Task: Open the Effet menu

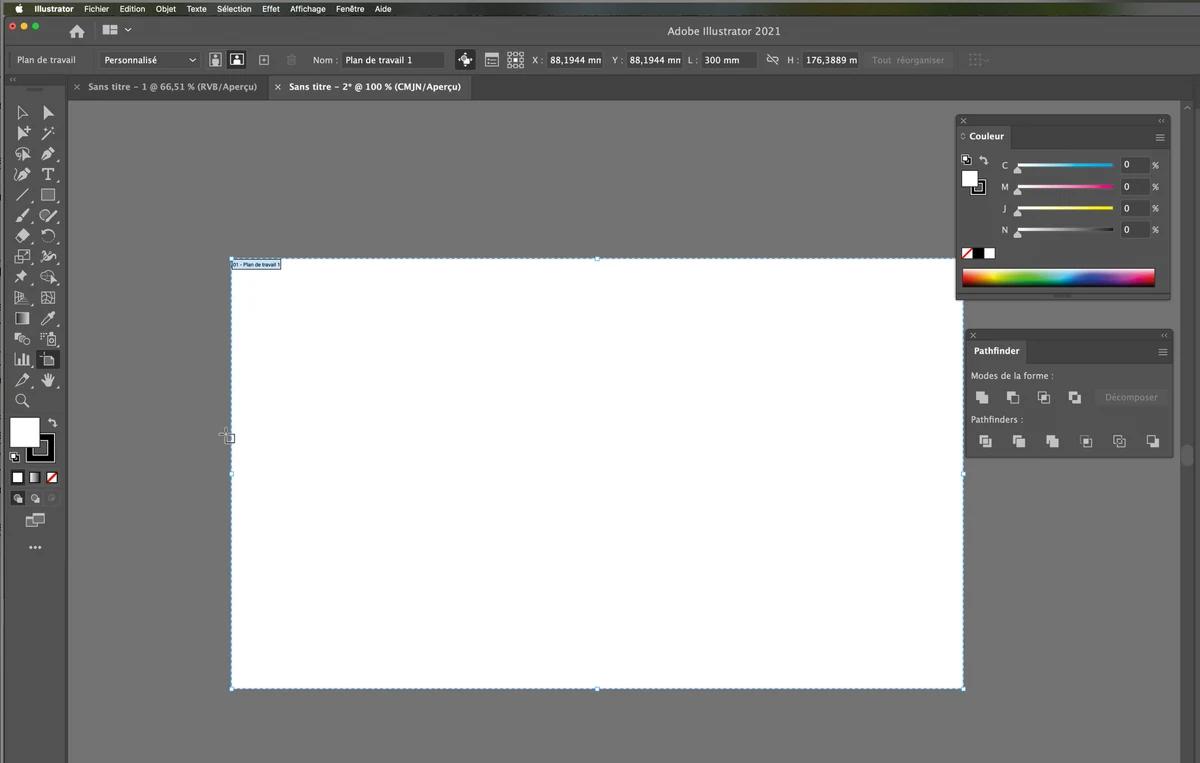Action: 271,9
